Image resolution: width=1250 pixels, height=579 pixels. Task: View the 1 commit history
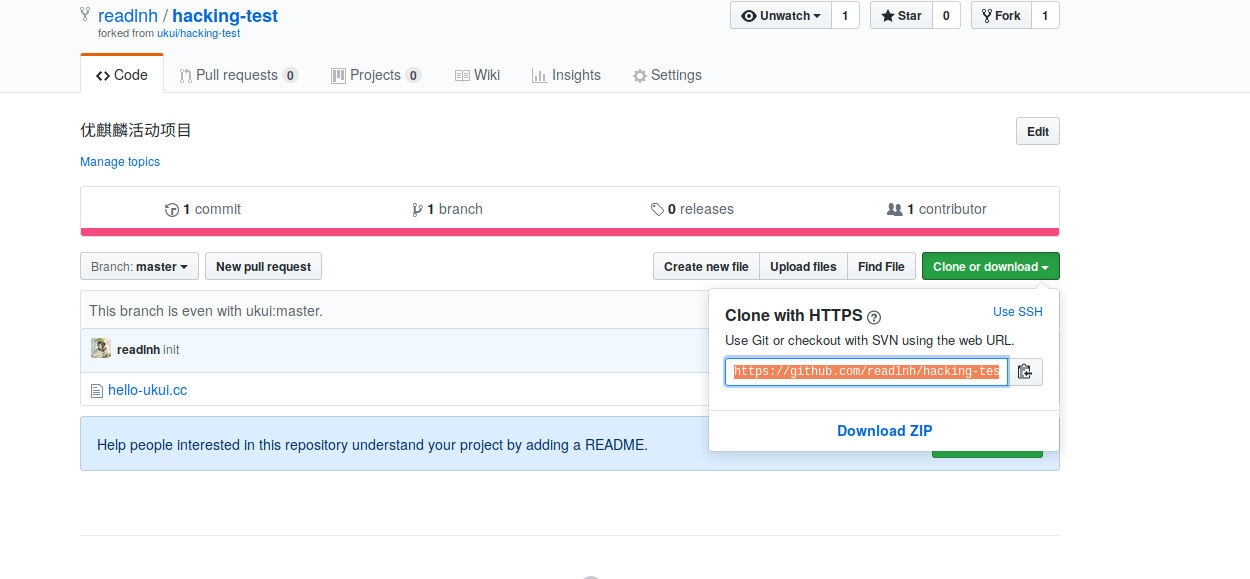(x=203, y=209)
